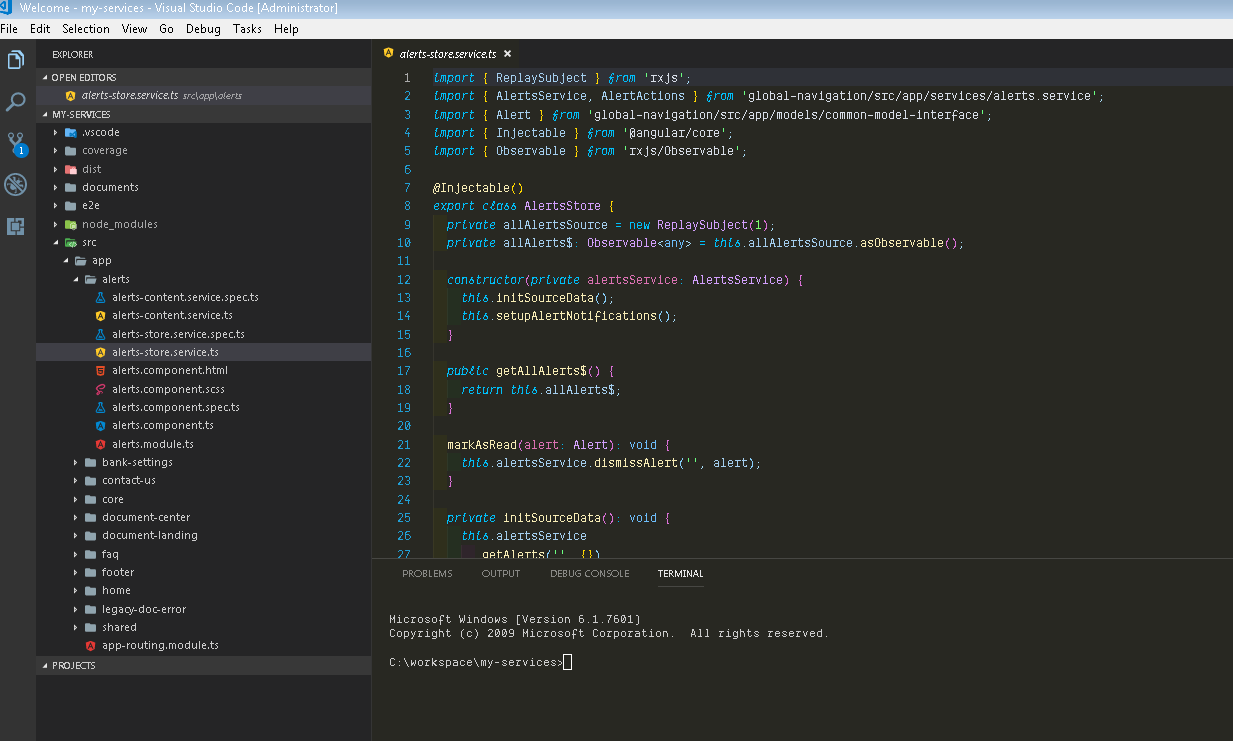This screenshot has height=741, width=1233.
Task: Click the terminal prompt input area
Action: point(570,661)
